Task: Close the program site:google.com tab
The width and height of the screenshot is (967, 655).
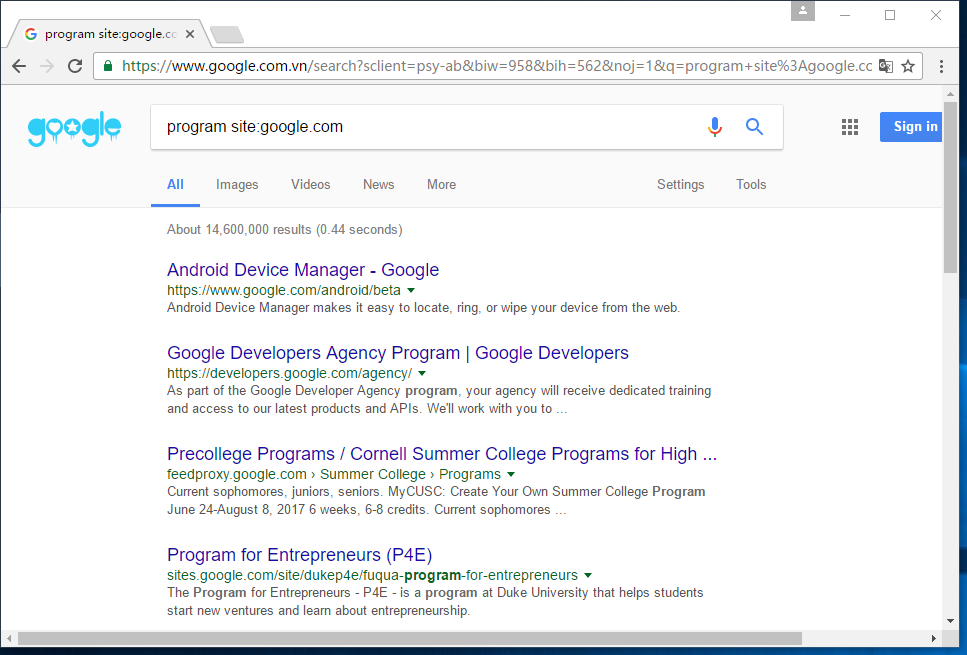Action: tap(190, 34)
